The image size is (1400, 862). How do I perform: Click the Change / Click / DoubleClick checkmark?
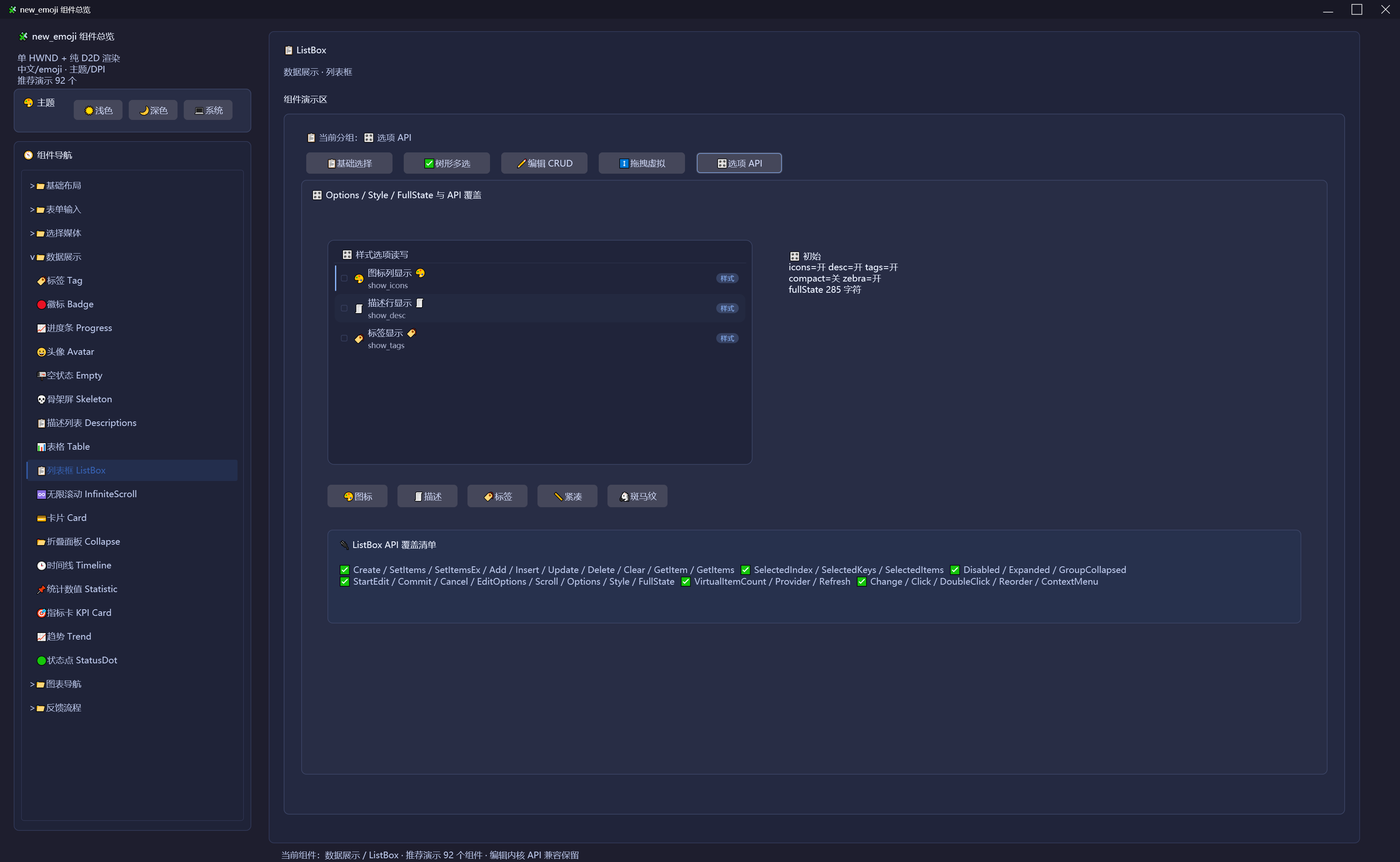click(862, 582)
